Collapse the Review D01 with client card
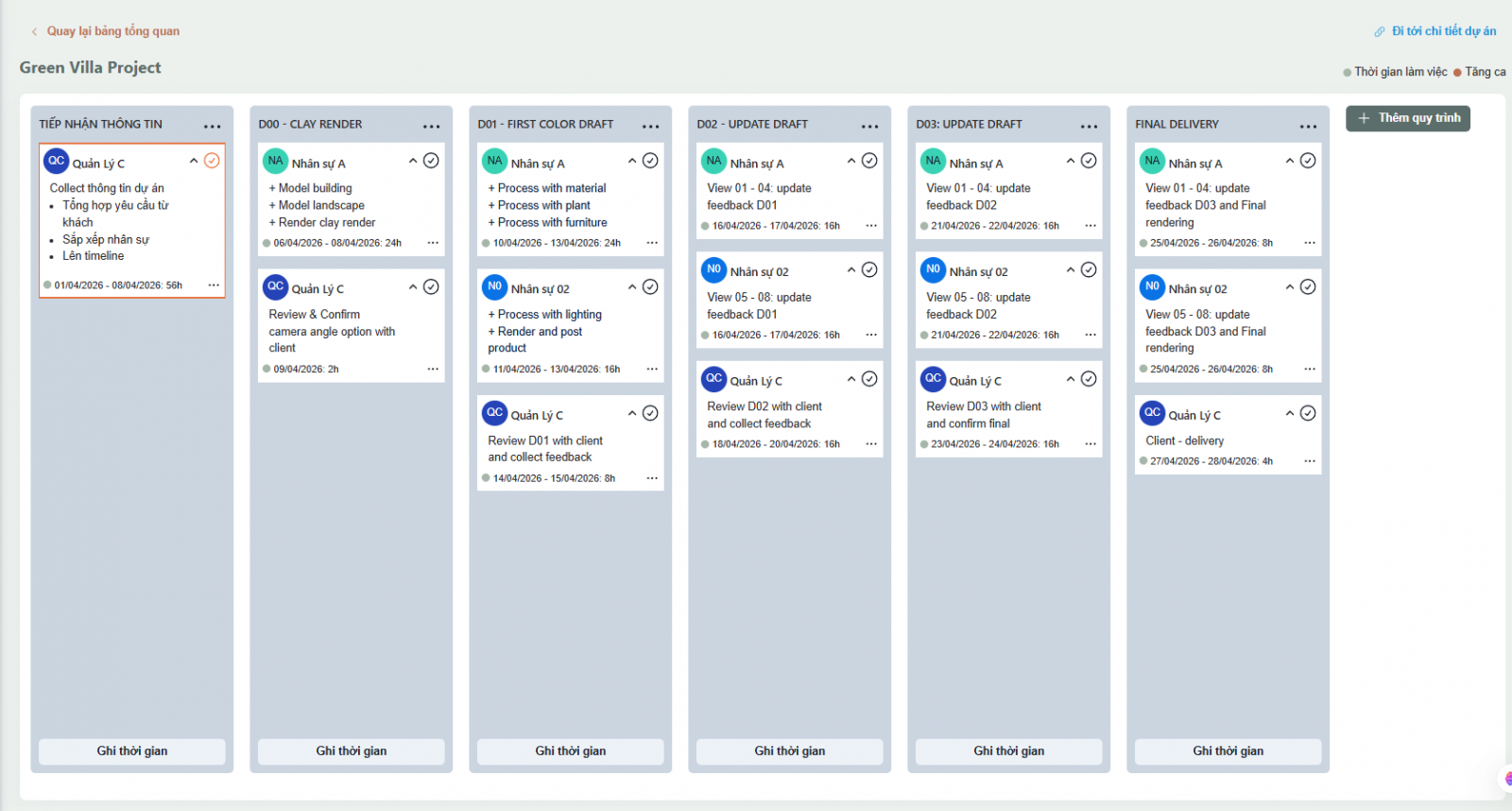1512x811 pixels. tap(632, 413)
